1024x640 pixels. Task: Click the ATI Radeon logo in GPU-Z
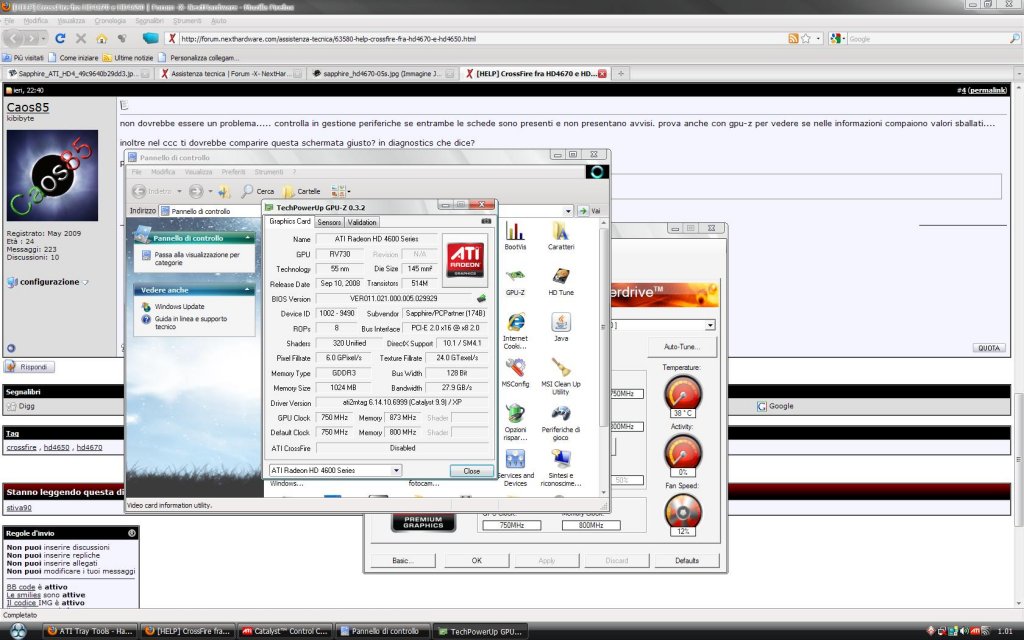click(x=465, y=260)
